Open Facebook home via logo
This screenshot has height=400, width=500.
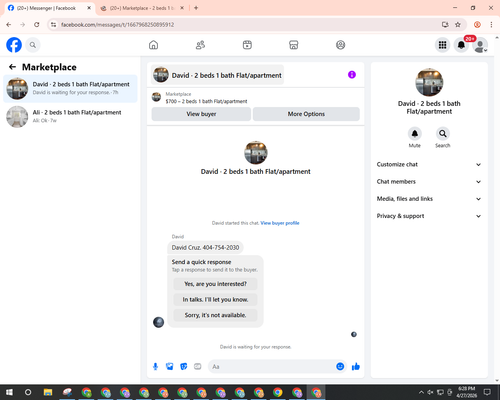pyautogui.click(x=14, y=45)
